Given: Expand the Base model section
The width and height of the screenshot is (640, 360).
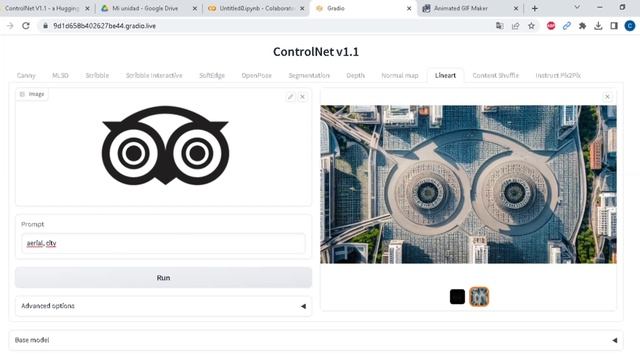Looking at the screenshot, I should click(316, 340).
